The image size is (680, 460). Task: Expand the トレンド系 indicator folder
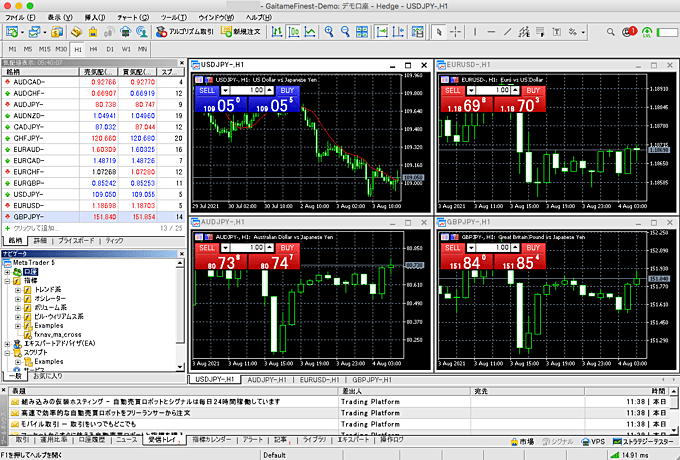pyautogui.click(x=18, y=290)
